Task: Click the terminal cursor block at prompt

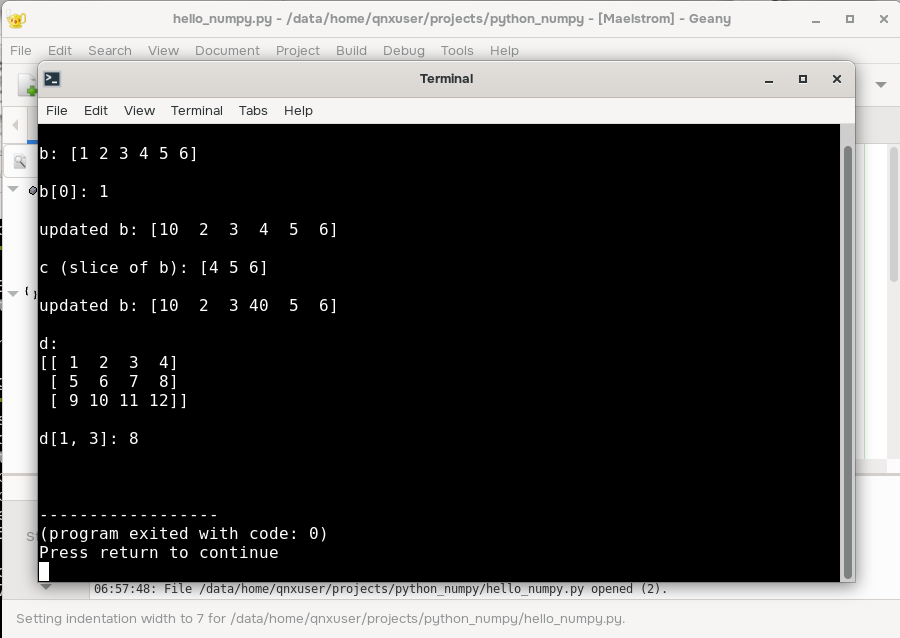Action: [44, 571]
